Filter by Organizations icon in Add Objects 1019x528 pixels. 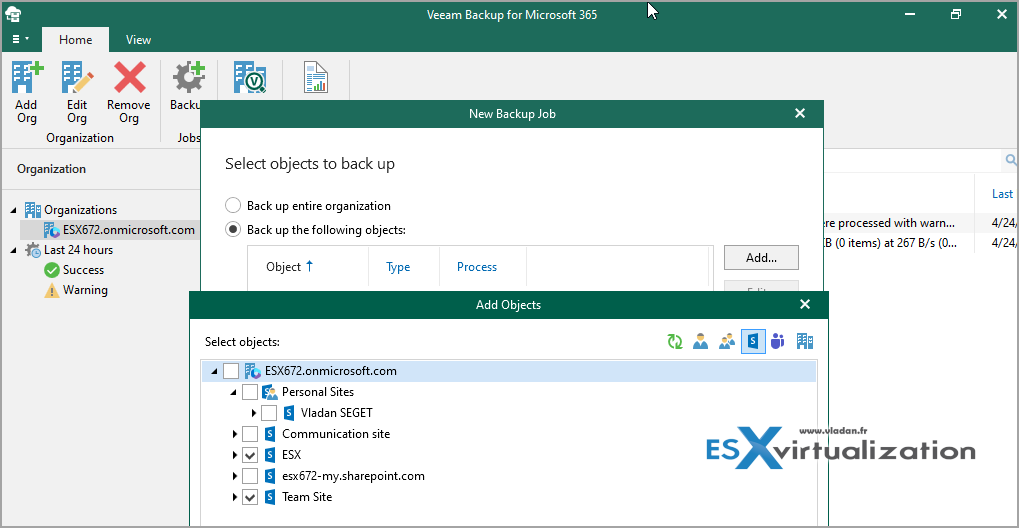tap(805, 341)
